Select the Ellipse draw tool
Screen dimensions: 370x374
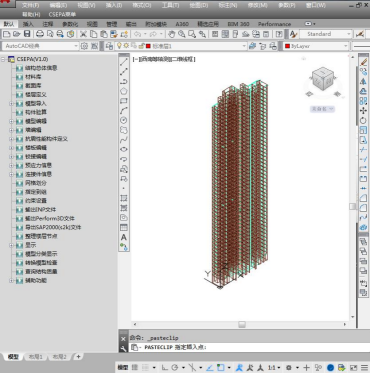point(124,149)
